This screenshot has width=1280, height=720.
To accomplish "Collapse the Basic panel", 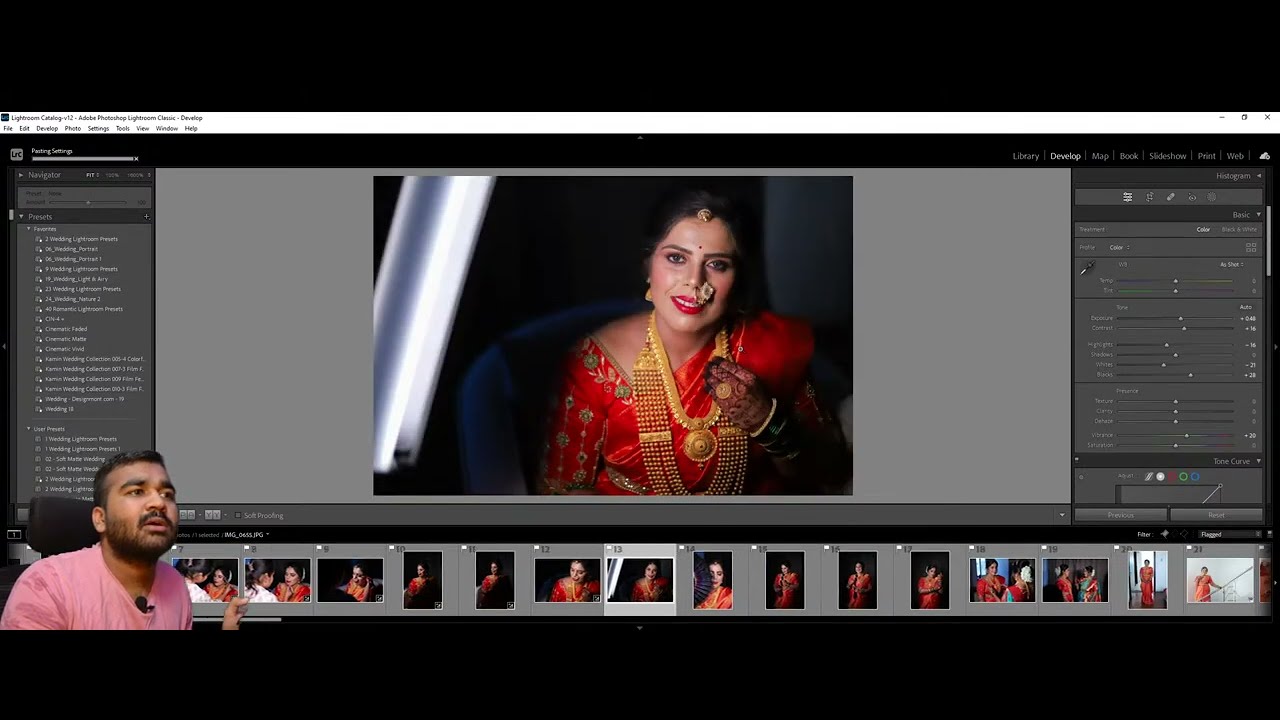I will click(1258, 215).
